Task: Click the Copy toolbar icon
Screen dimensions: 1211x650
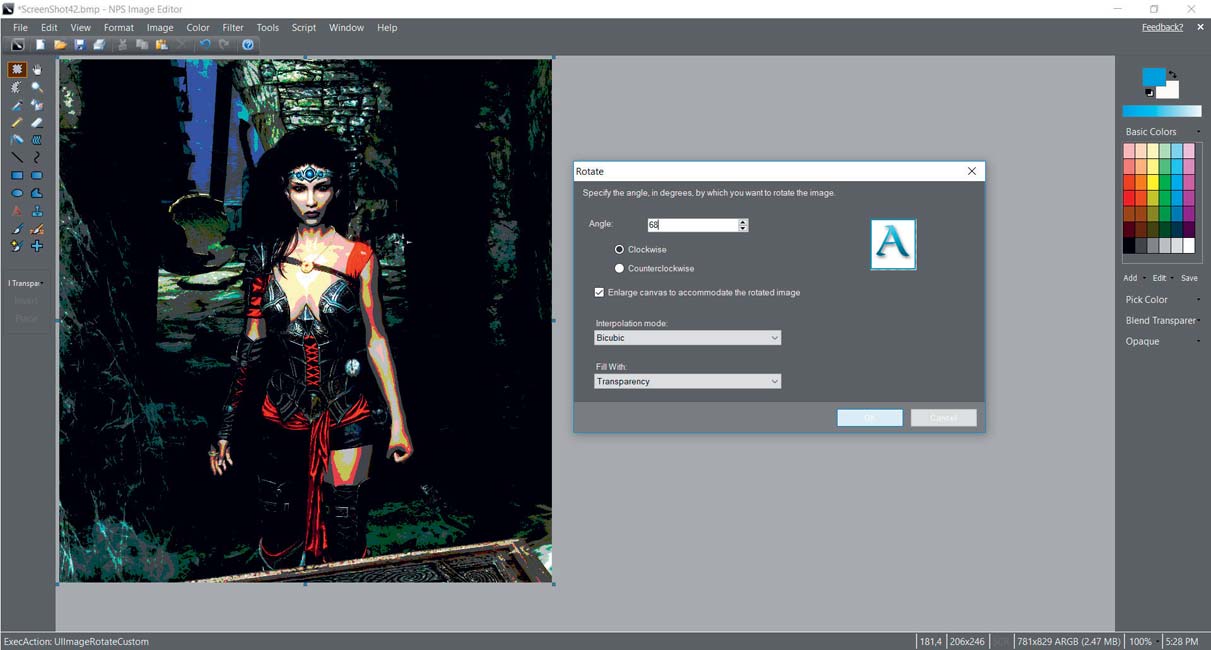Action: tap(142, 45)
